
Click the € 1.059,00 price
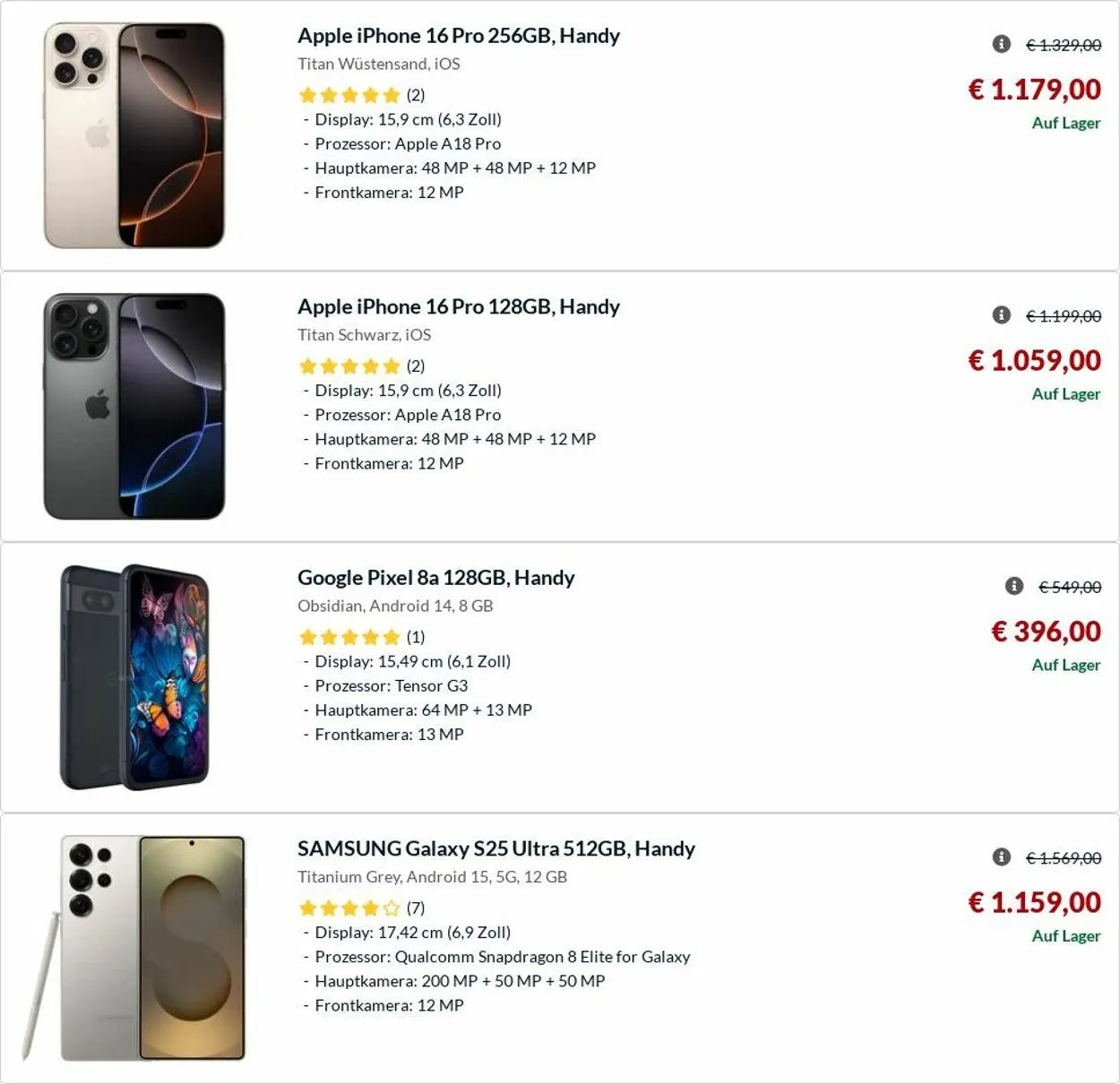click(1035, 360)
